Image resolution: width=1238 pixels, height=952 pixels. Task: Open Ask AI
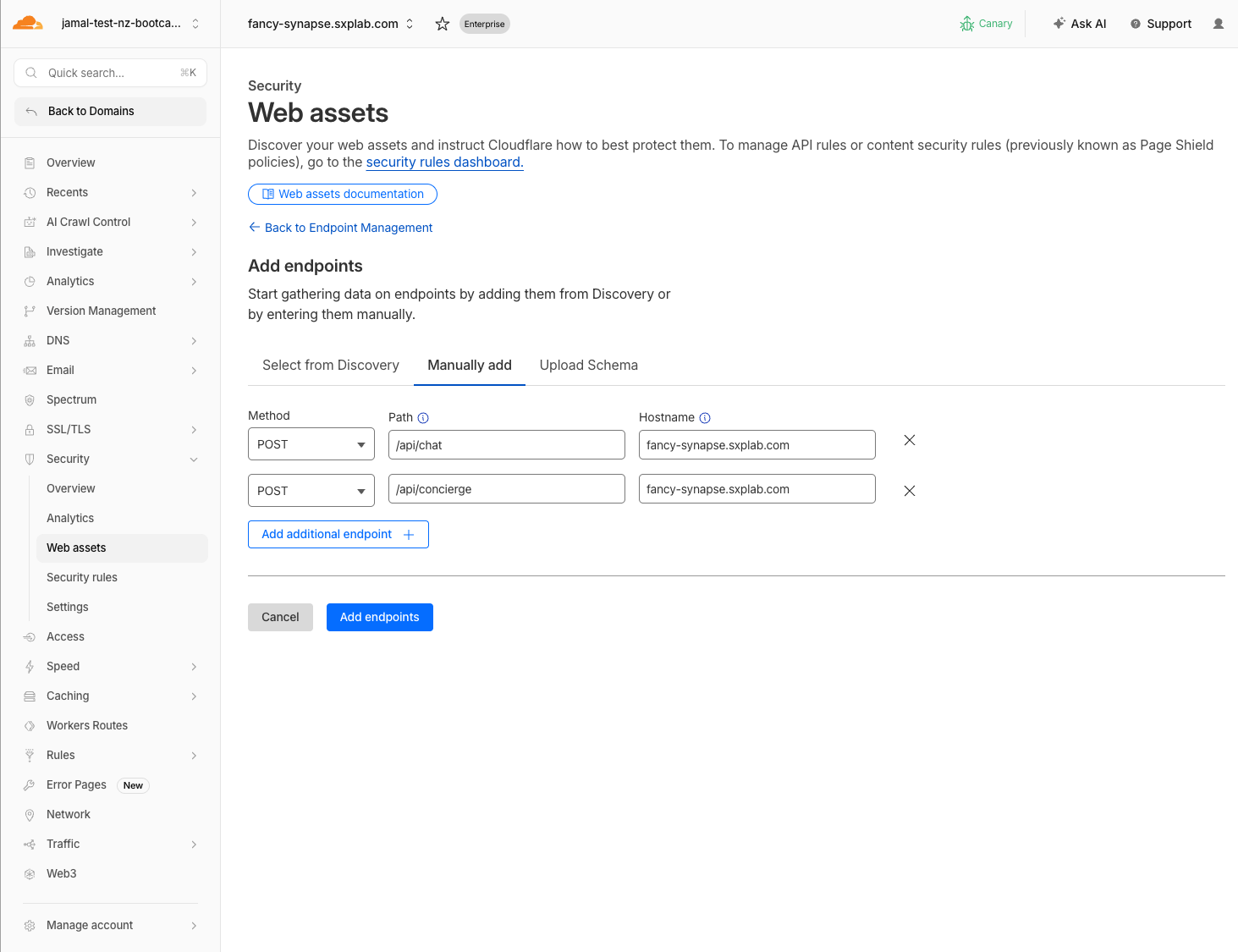(x=1080, y=24)
